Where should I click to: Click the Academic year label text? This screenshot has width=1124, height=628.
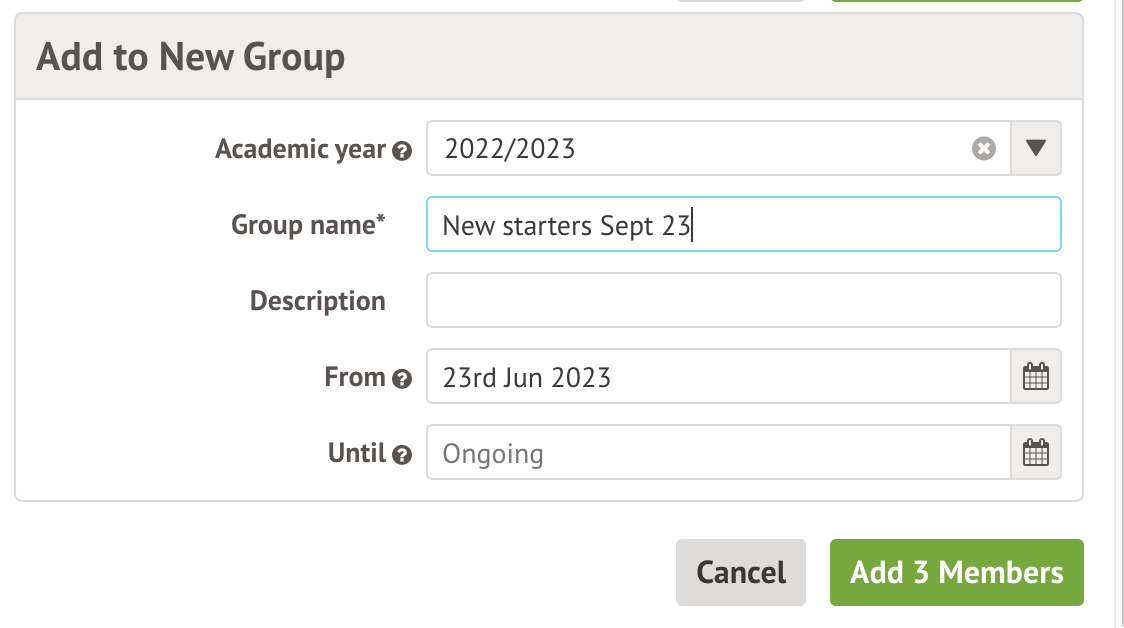coord(300,149)
